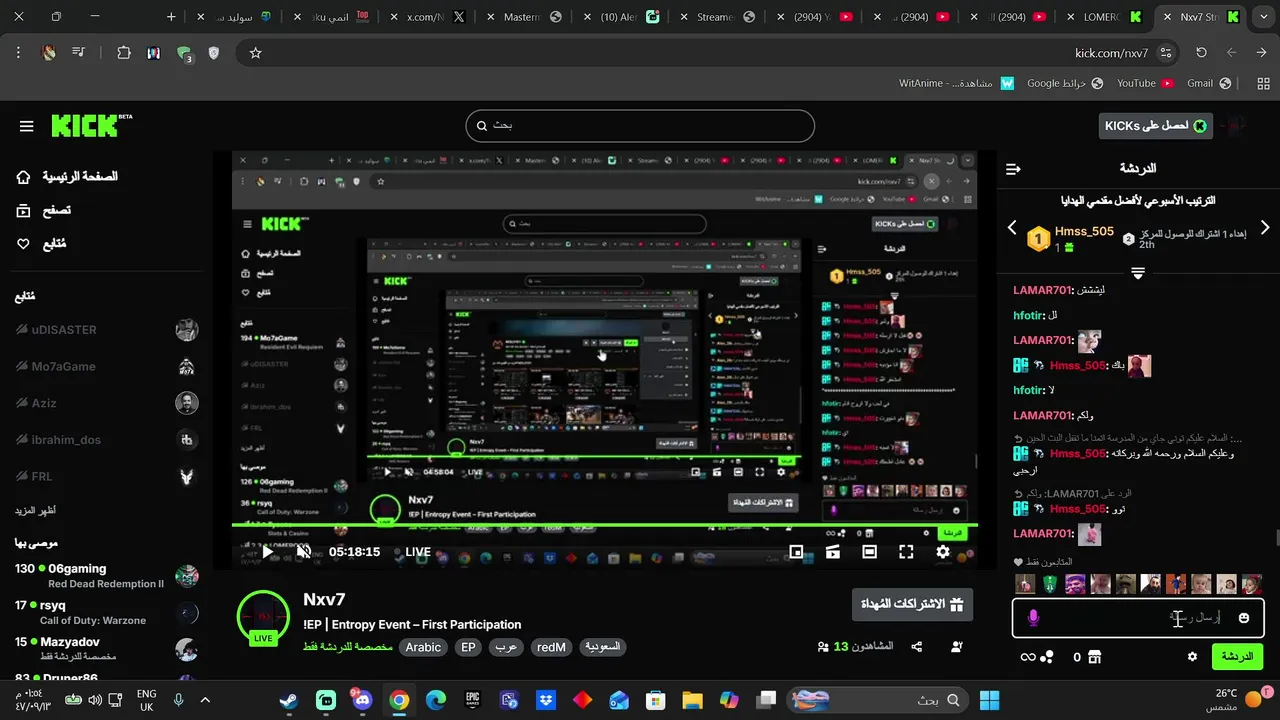This screenshot has width=1280, height=720.
Task: Open Epic Games Launcher from the taskbar
Action: (x=472, y=700)
